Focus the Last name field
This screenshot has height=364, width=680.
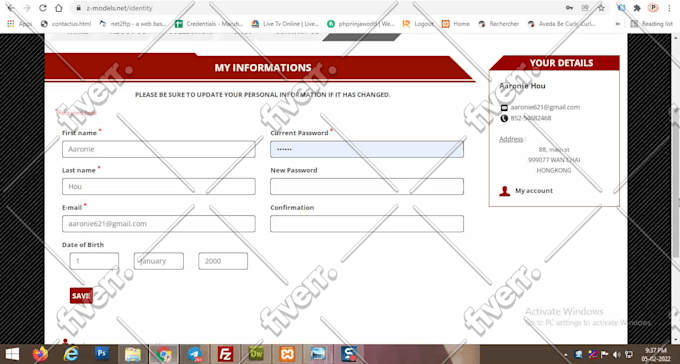pyautogui.click(x=159, y=187)
